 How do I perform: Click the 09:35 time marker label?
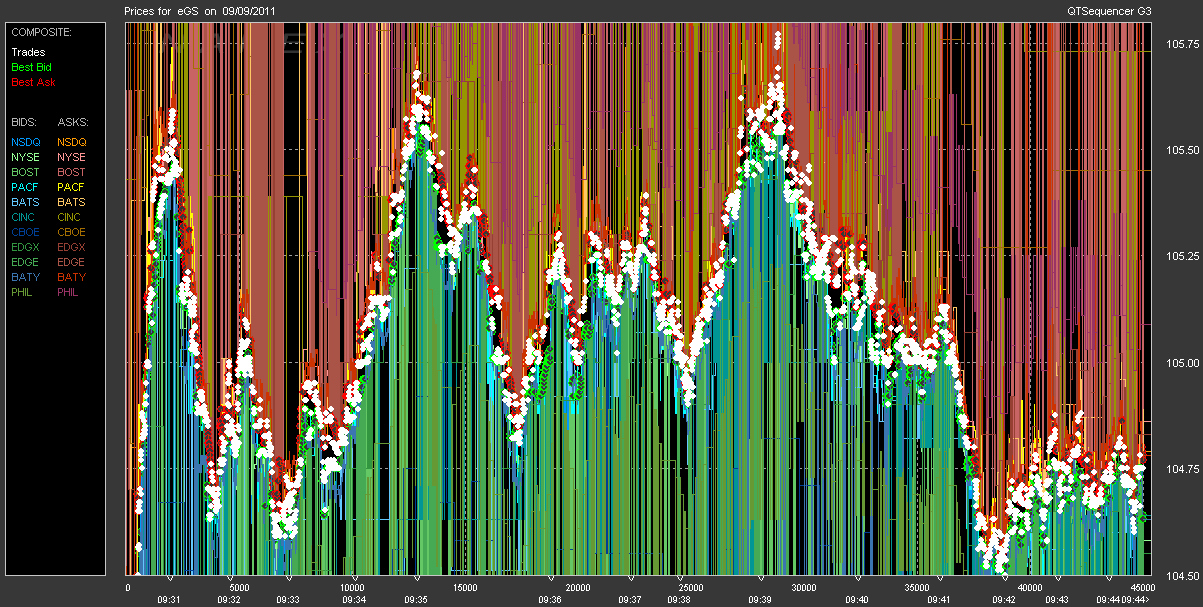pyautogui.click(x=416, y=600)
